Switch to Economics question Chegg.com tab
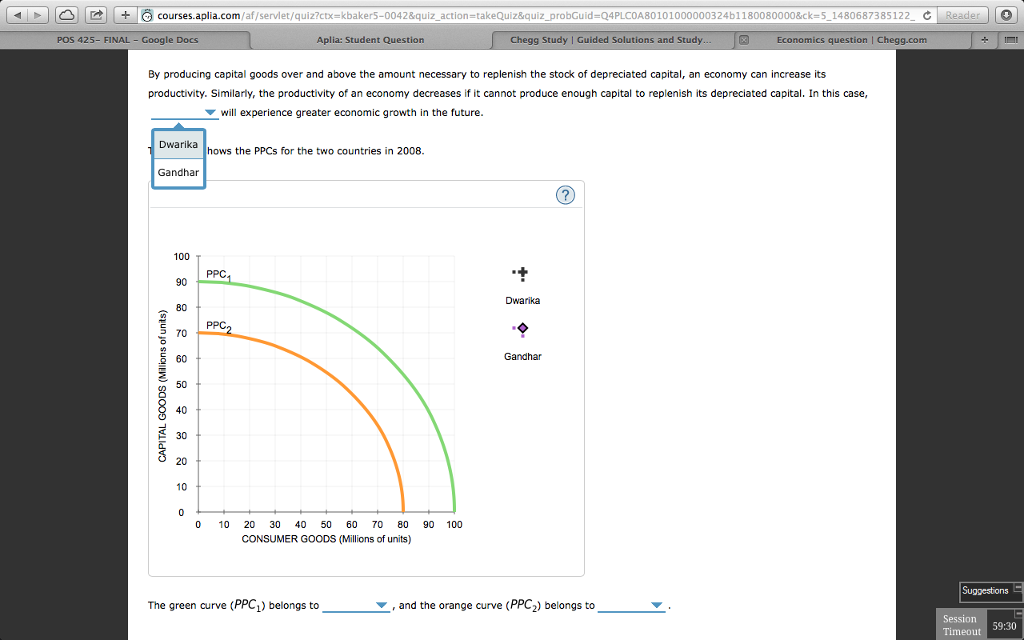The image size is (1024, 640). tap(852, 40)
